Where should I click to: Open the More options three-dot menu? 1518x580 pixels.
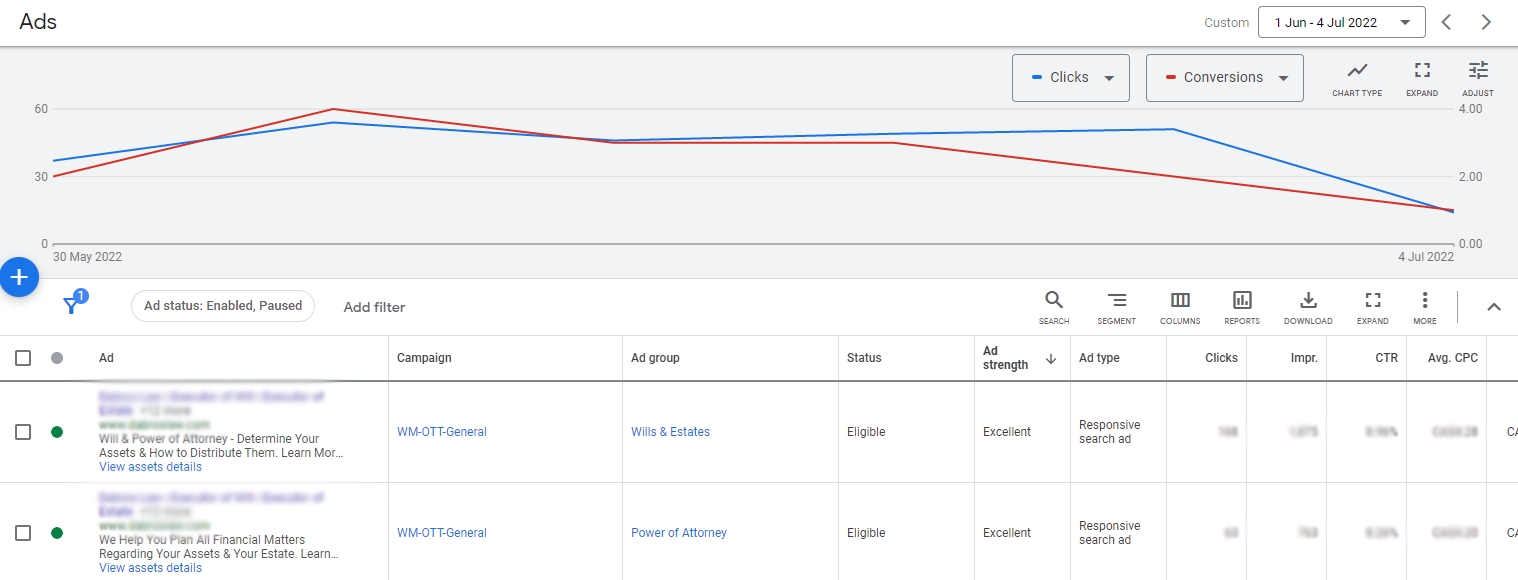1424,300
